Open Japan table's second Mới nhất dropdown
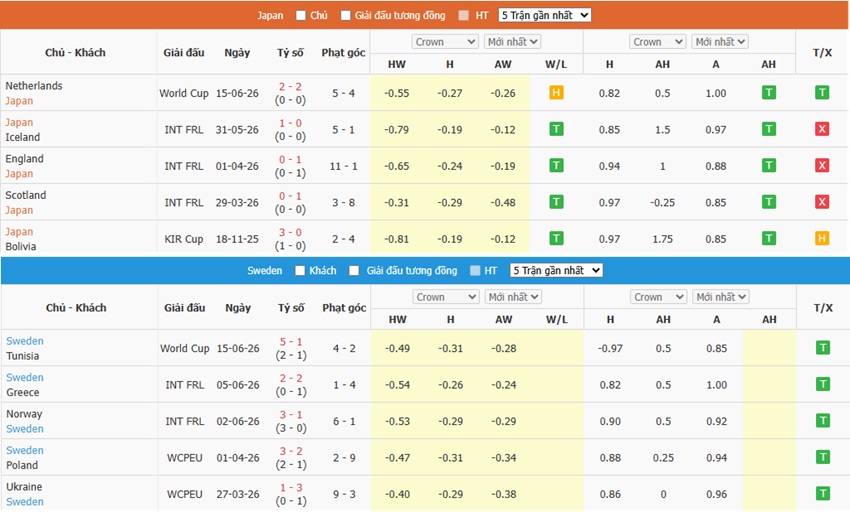 point(720,42)
